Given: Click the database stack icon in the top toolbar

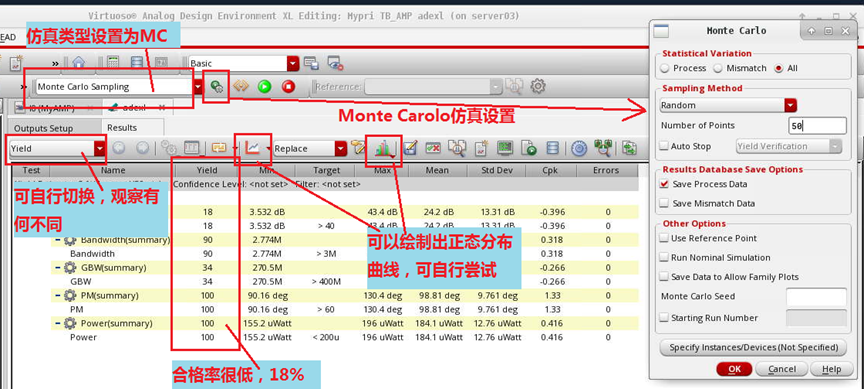Looking at the screenshot, I should (138, 63).
